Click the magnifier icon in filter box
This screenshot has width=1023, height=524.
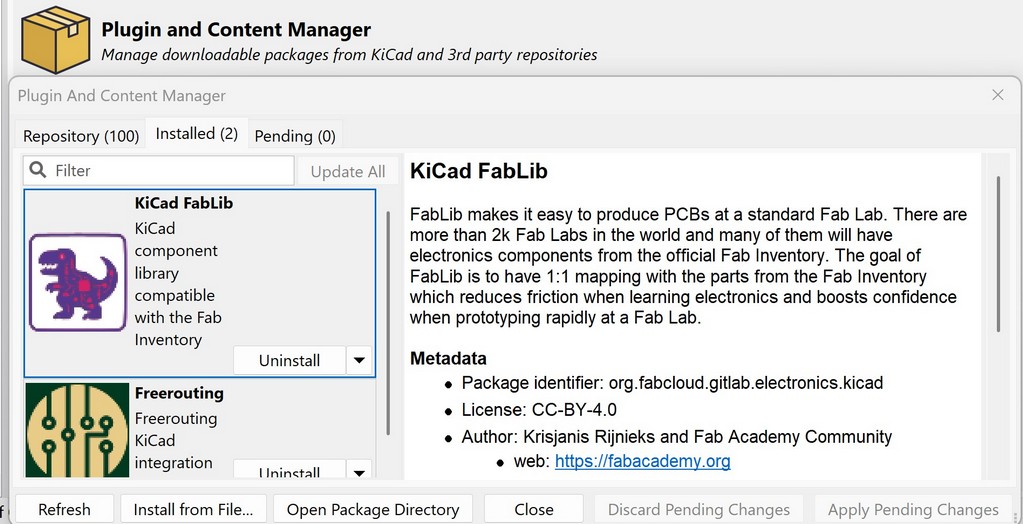pos(38,171)
